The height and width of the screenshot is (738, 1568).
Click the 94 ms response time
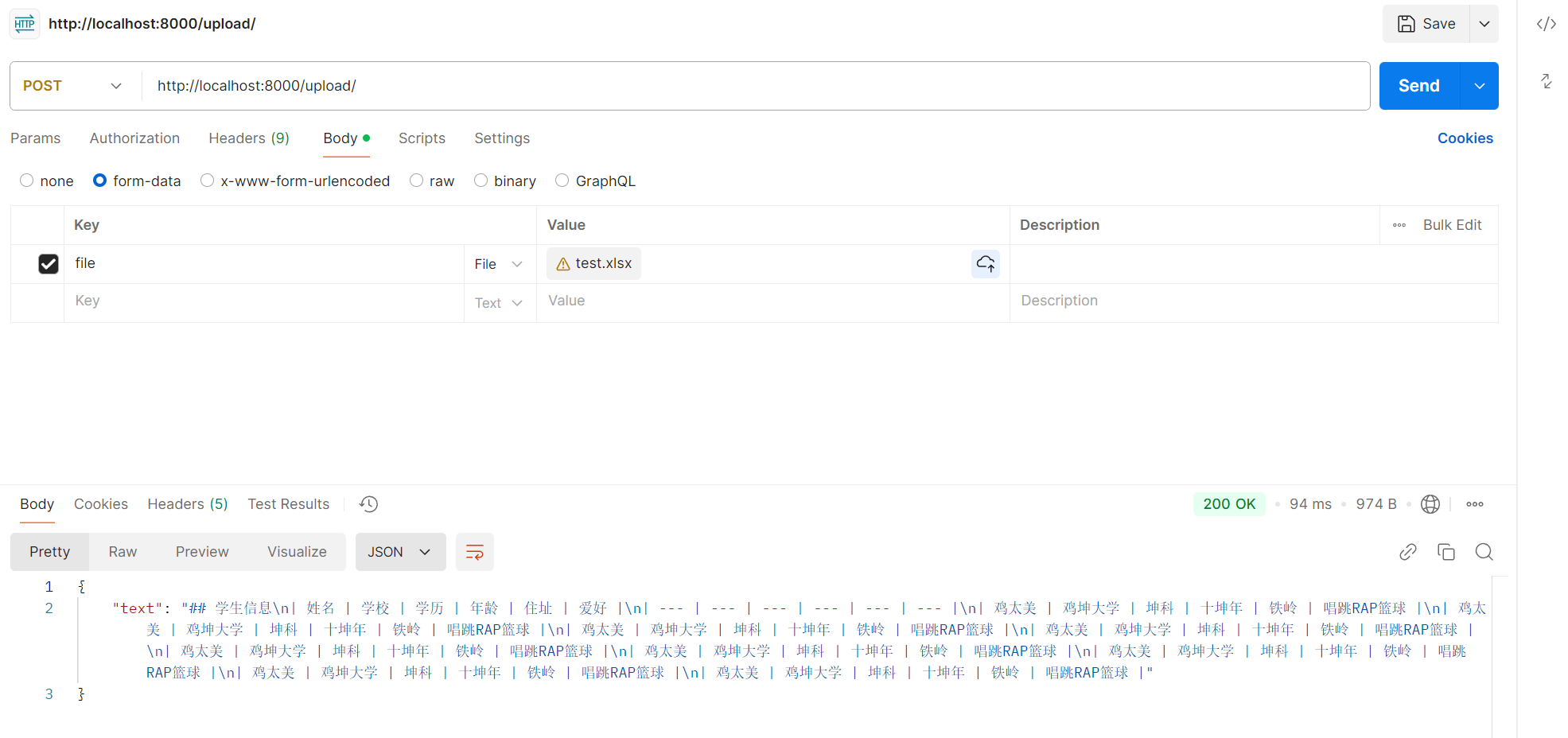tap(1310, 504)
